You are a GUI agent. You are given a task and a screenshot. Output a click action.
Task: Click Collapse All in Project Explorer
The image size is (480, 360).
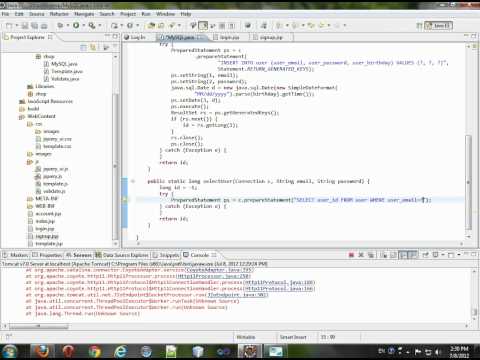click(83, 48)
